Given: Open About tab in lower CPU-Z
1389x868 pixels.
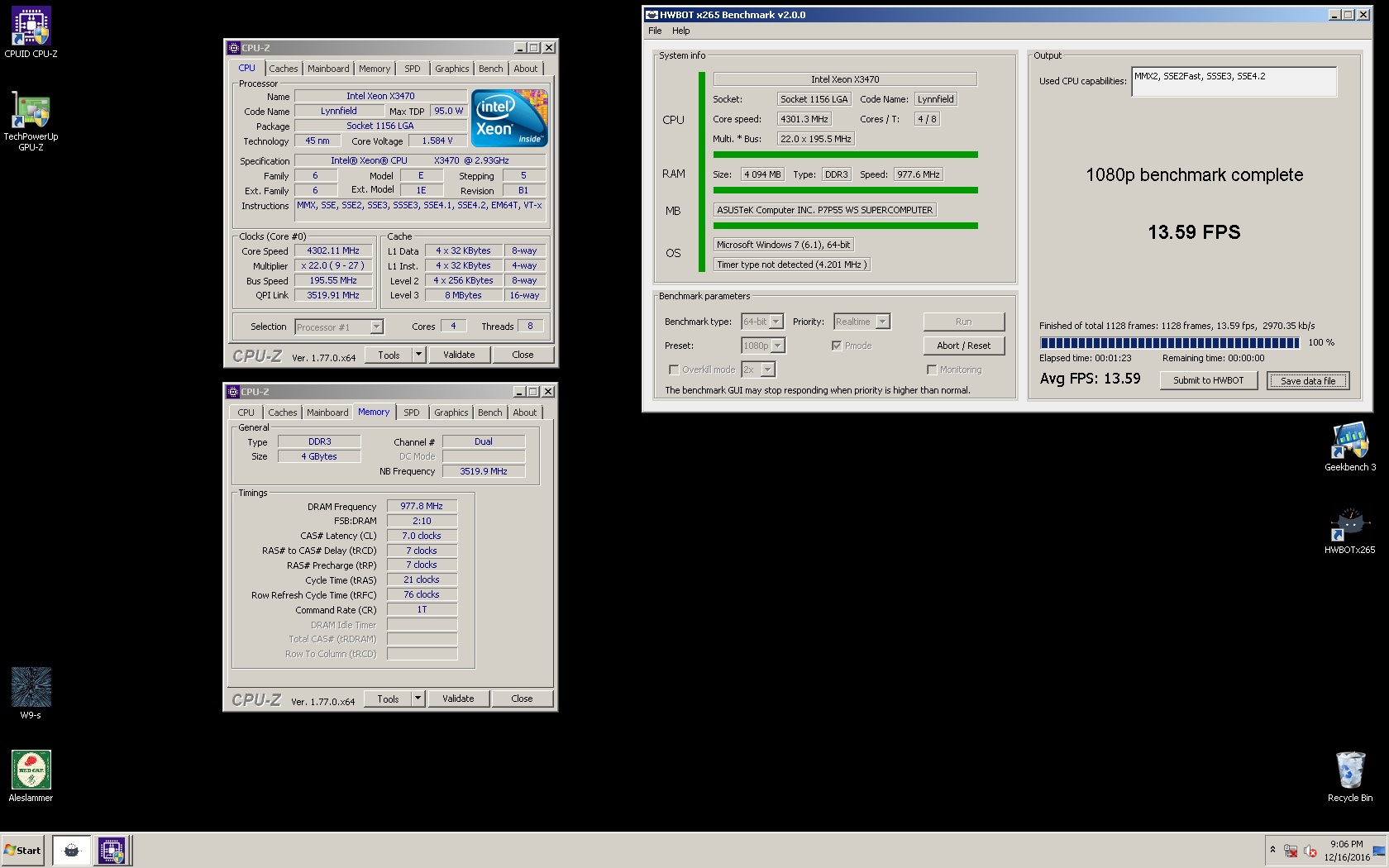Looking at the screenshot, I should [525, 413].
